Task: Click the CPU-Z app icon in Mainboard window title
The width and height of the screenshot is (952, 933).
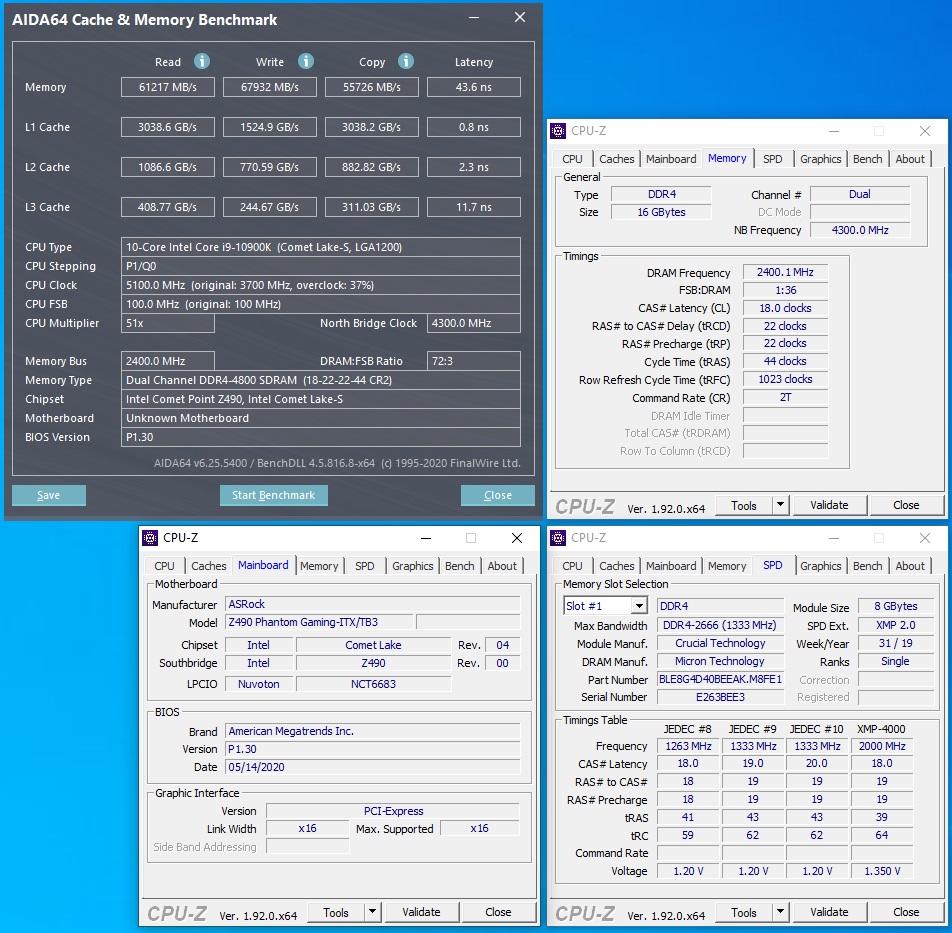Action: pos(150,538)
